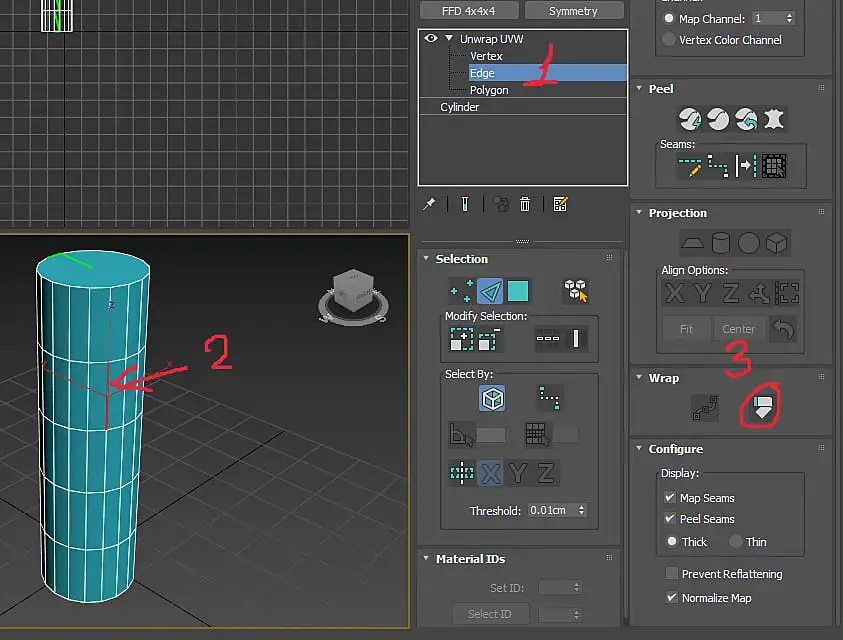Screen dimensions: 843x640
Task: Select the cylindrical projection map icon
Action: pyautogui.click(x=720, y=242)
